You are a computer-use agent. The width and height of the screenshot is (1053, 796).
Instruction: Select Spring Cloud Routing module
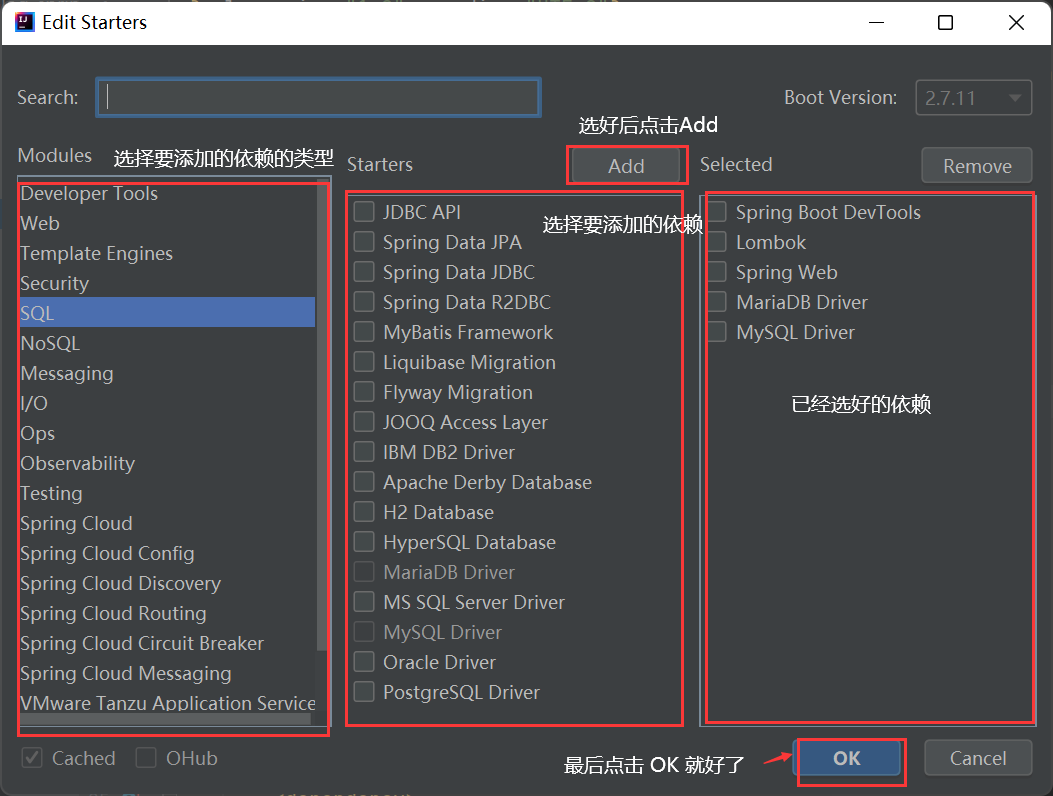click(x=167, y=613)
